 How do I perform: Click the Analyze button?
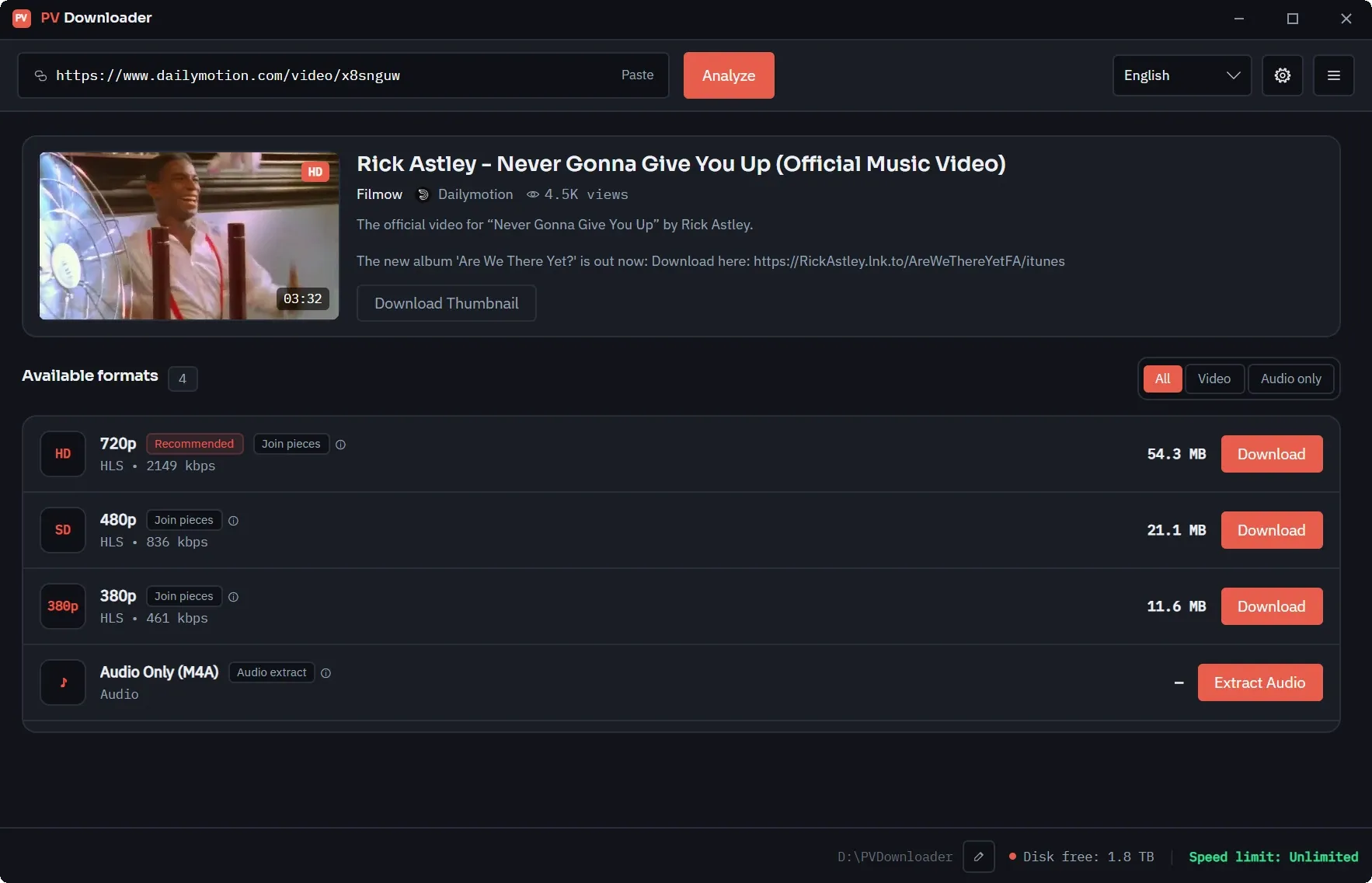click(729, 75)
